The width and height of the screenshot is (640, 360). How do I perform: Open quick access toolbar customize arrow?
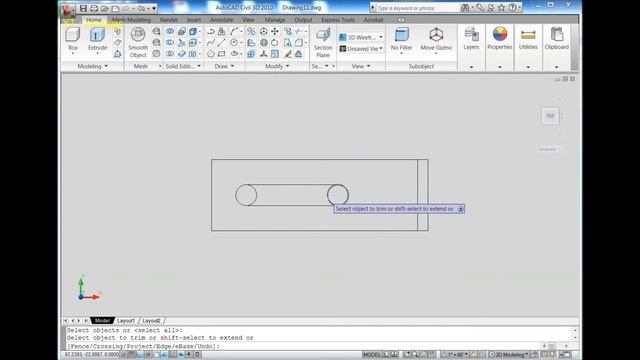[x=154, y=8]
